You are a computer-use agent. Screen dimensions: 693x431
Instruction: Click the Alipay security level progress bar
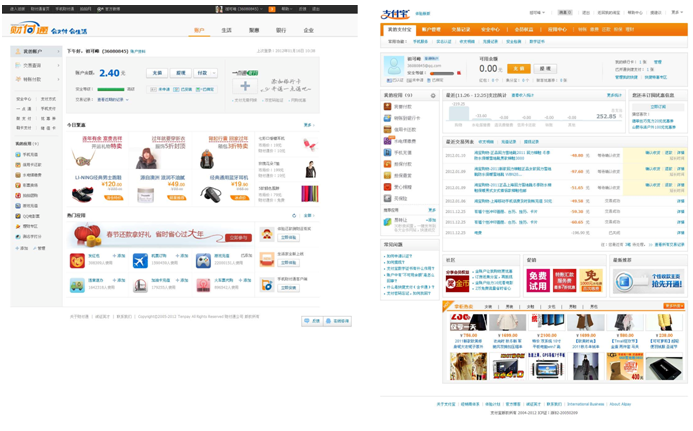coord(442,73)
